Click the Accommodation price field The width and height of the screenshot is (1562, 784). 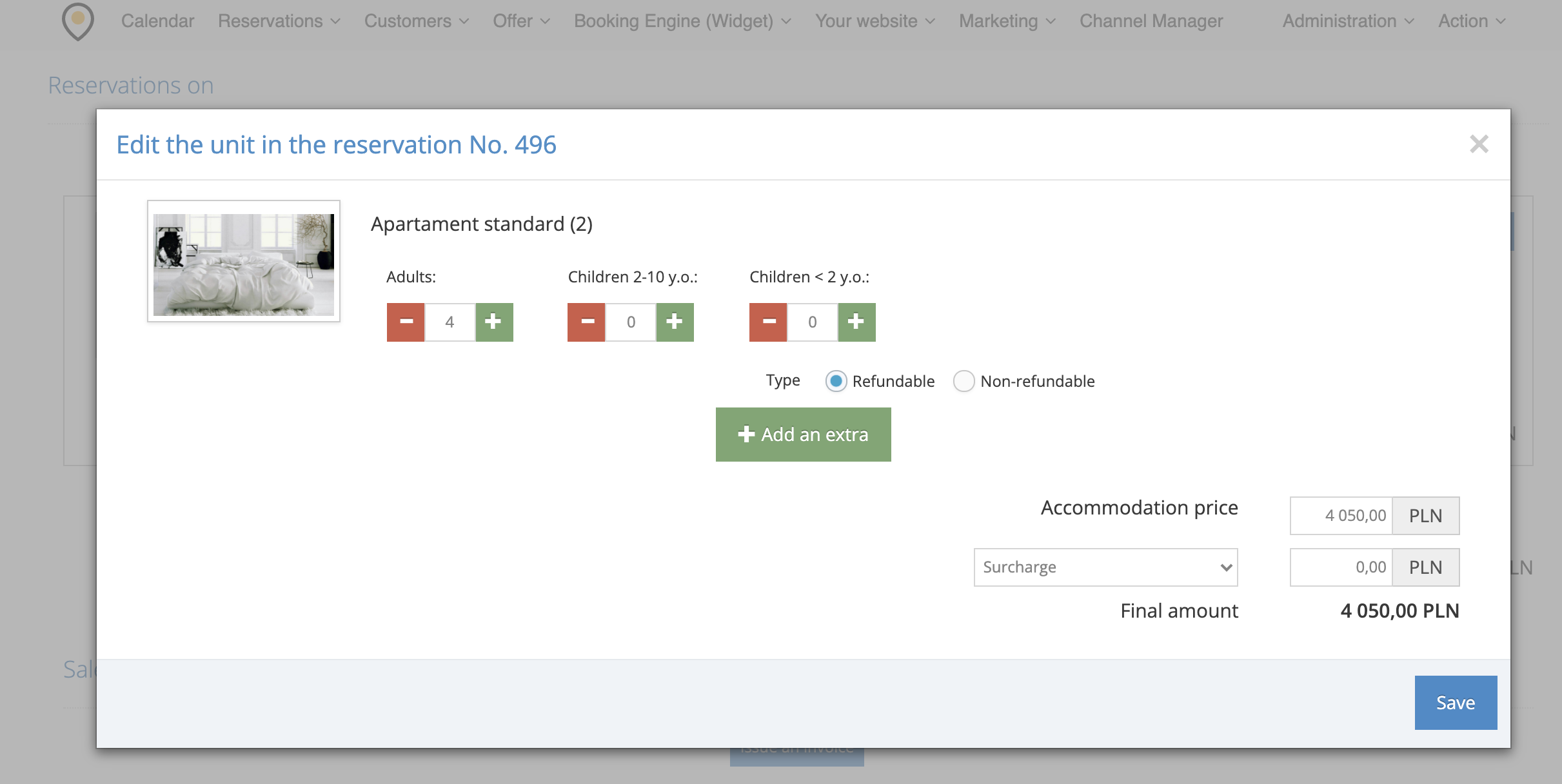[1341, 516]
